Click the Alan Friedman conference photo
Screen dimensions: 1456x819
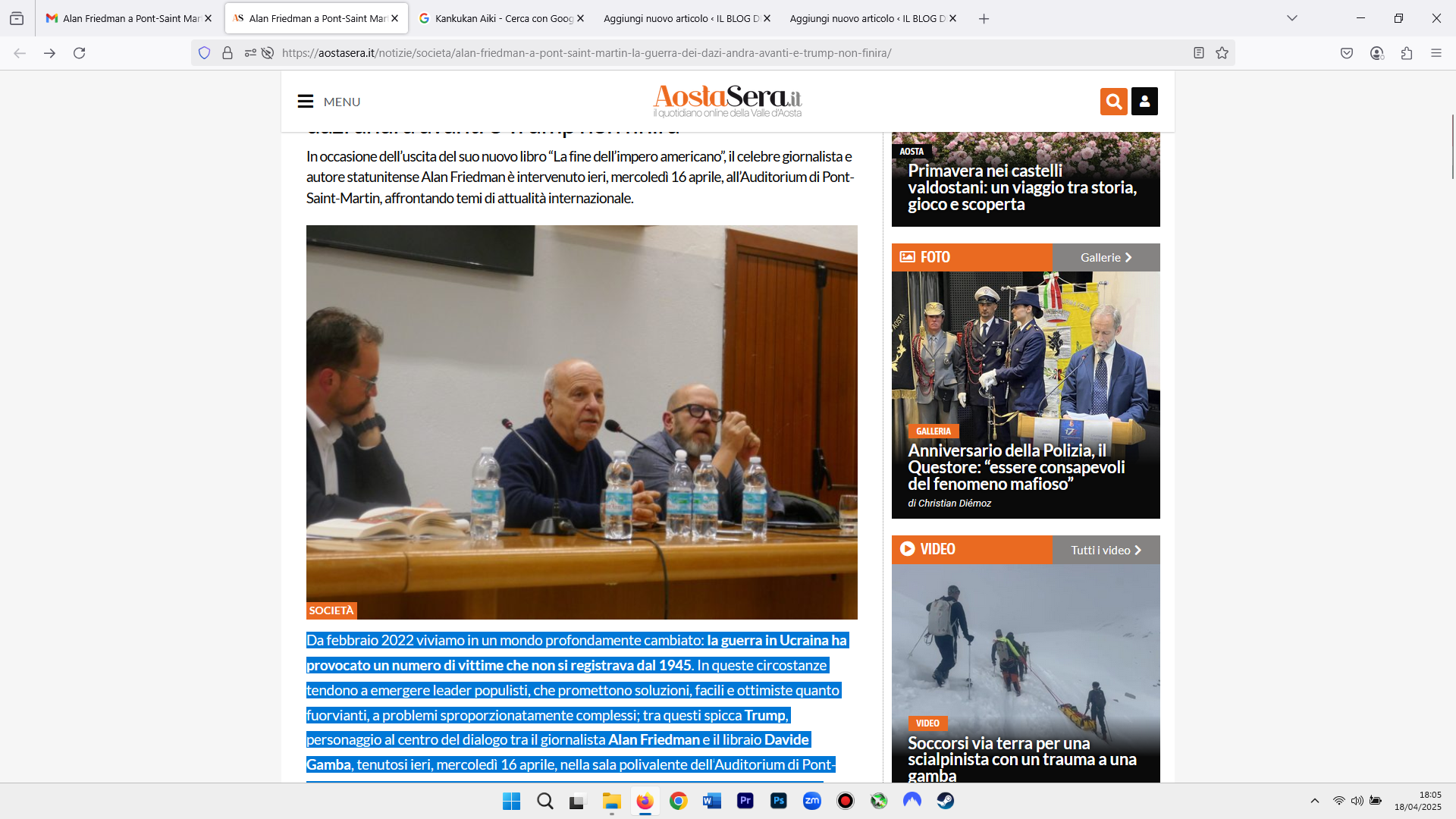pos(582,422)
